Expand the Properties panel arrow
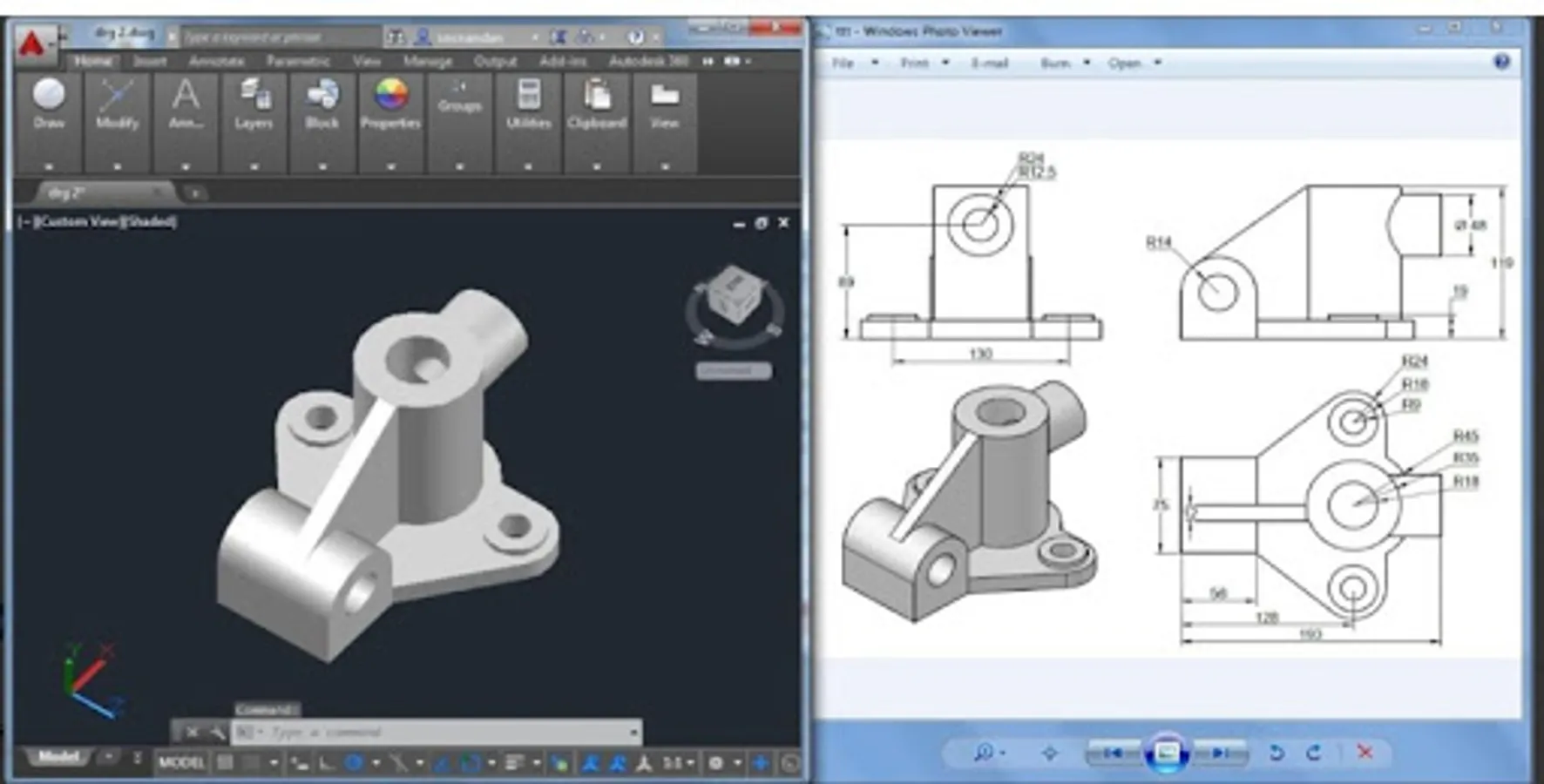 click(x=390, y=166)
